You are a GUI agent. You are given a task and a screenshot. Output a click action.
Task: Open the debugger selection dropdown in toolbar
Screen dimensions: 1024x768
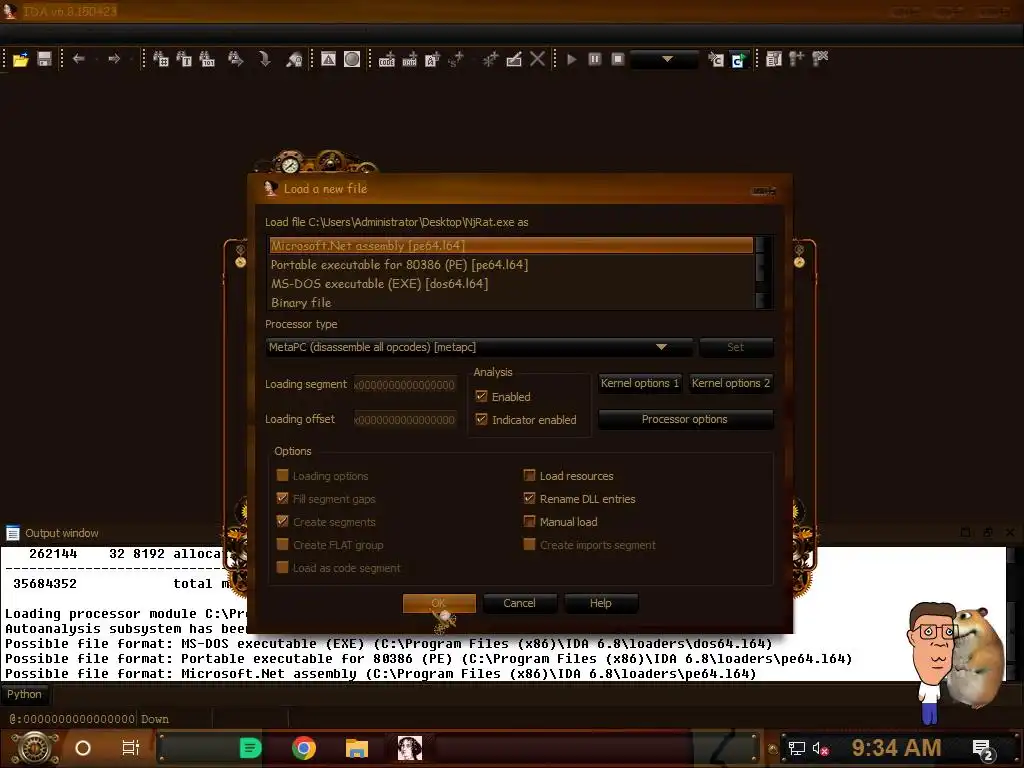click(665, 59)
